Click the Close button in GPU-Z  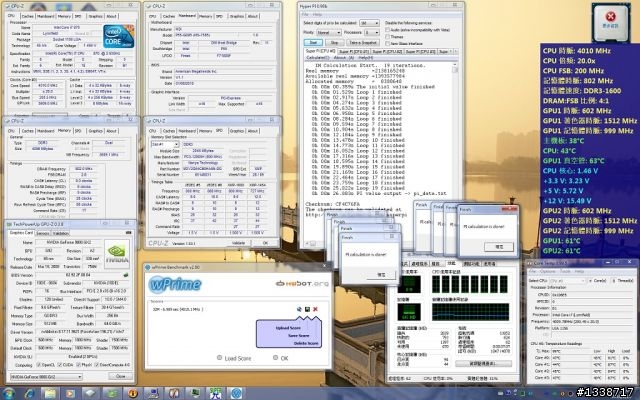tap(120, 376)
